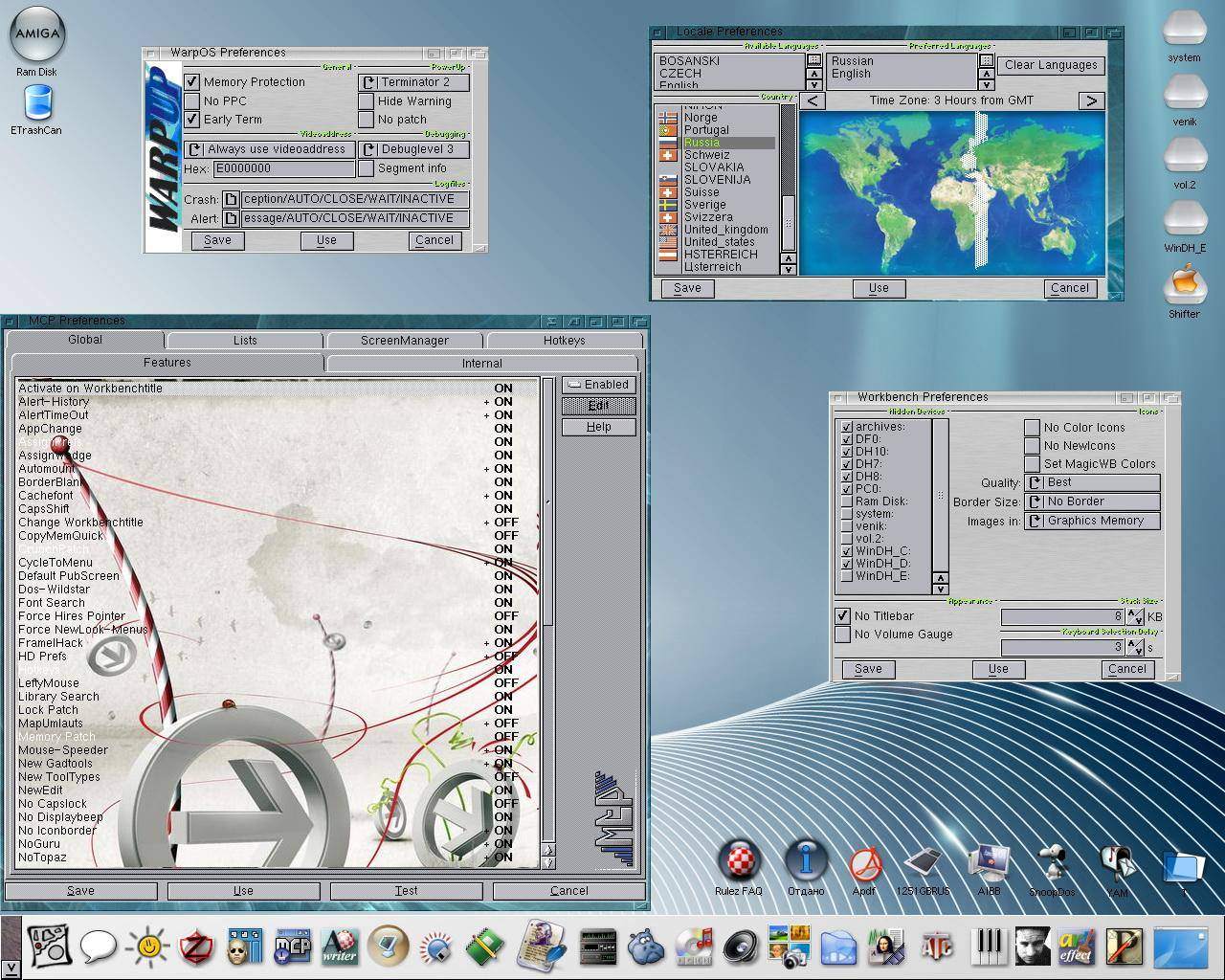
Task: Open the Mona Lisa picture dock icon
Action: (885, 947)
